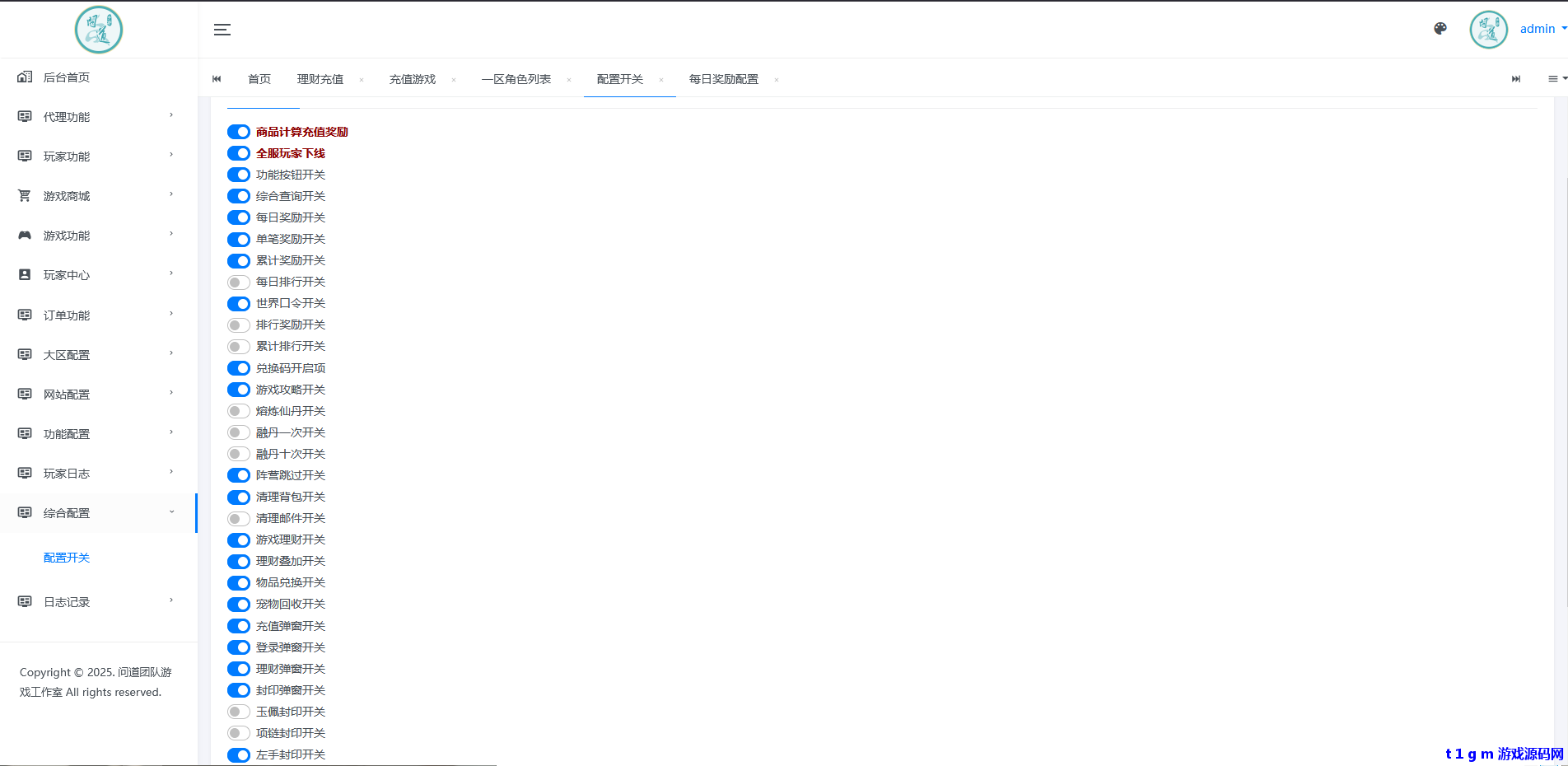Click the 后台首页 home icon

24,77
